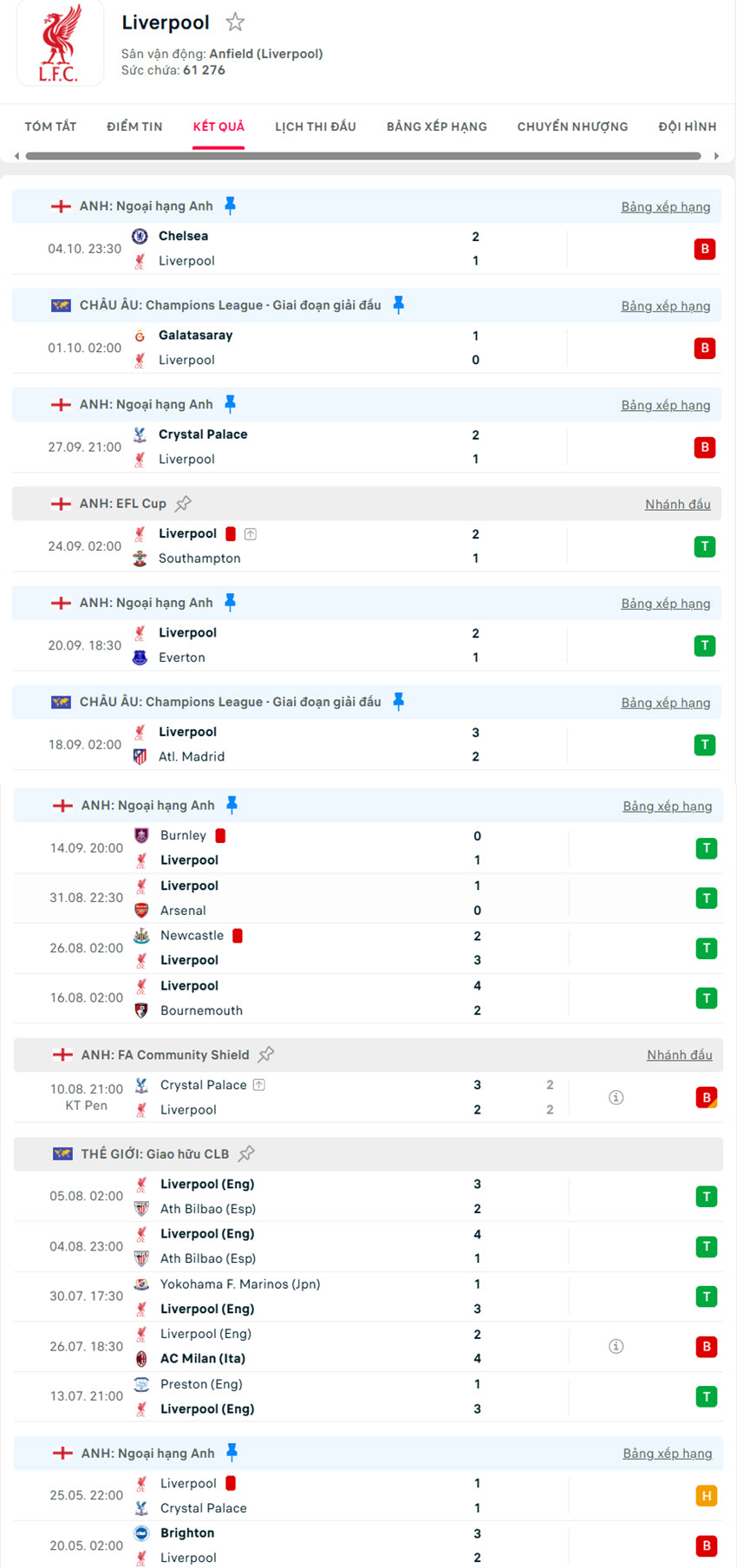
Task: Pin the EFL Cup league
Action: (x=183, y=504)
